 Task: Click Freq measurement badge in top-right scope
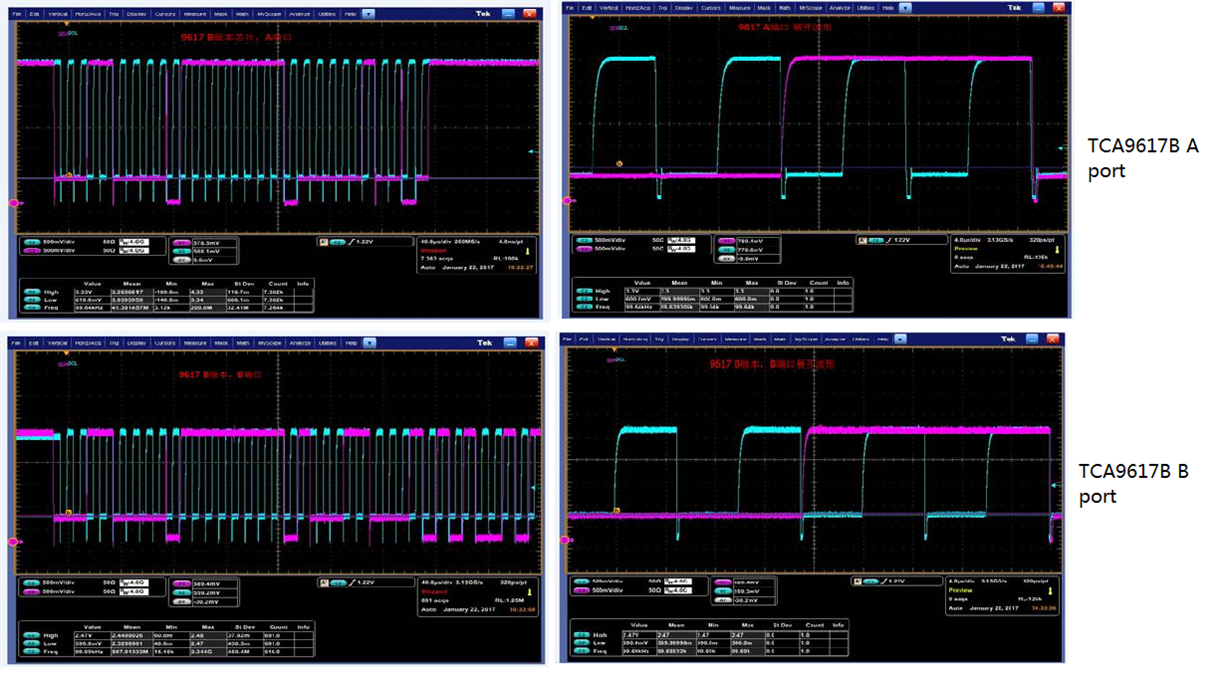click(585, 307)
